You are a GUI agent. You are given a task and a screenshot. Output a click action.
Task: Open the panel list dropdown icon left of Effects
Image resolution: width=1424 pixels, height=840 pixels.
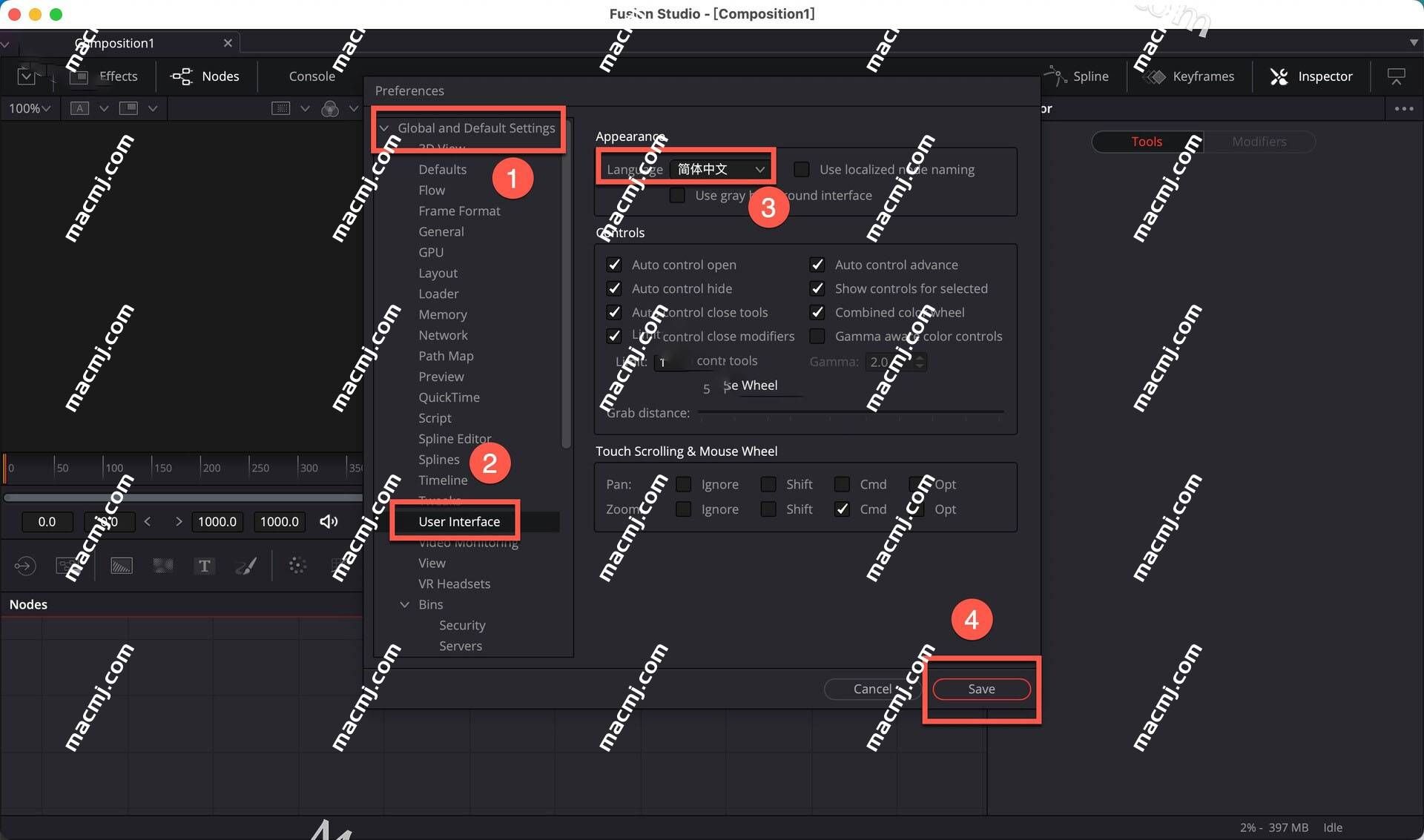[26, 76]
